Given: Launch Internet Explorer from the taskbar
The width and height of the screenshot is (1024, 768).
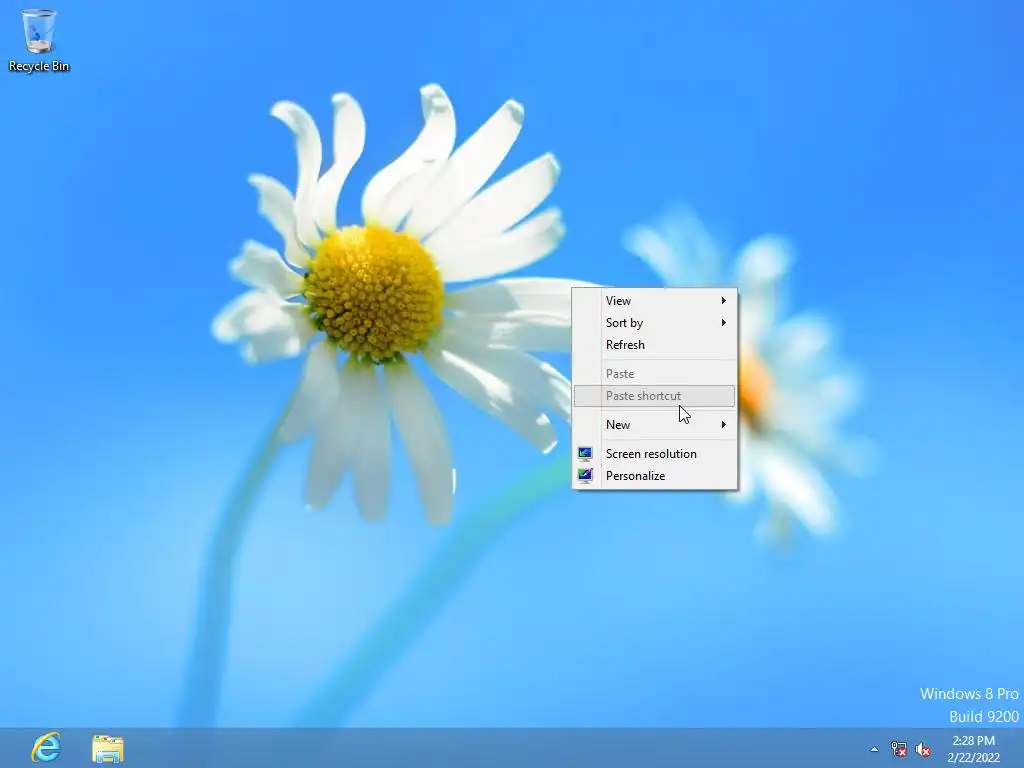Looking at the screenshot, I should pos(46,748).
